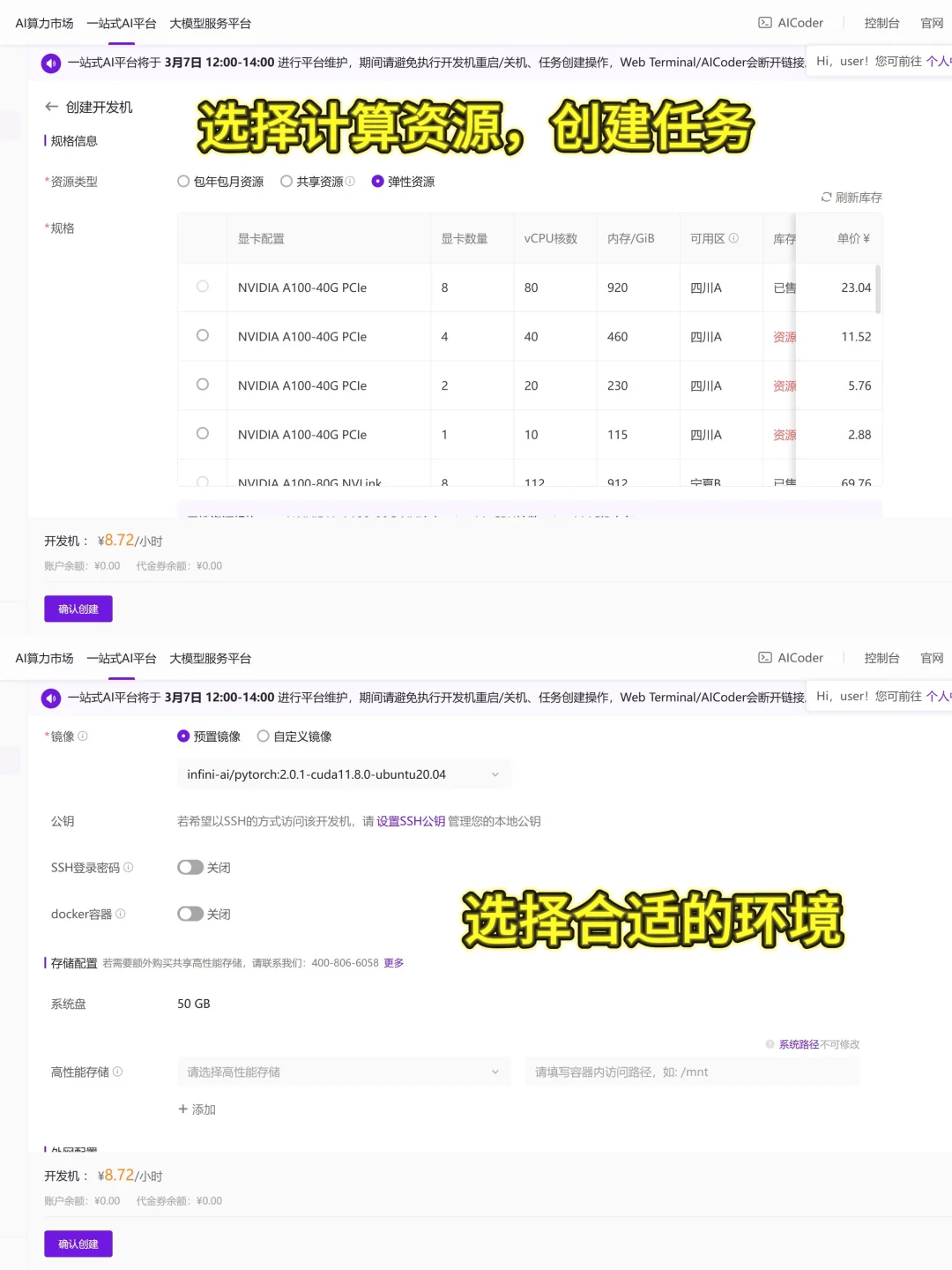Open the 设置SSH公钥 link
The height and width of the screenshot is (1270, 952).
pos(411,821)
